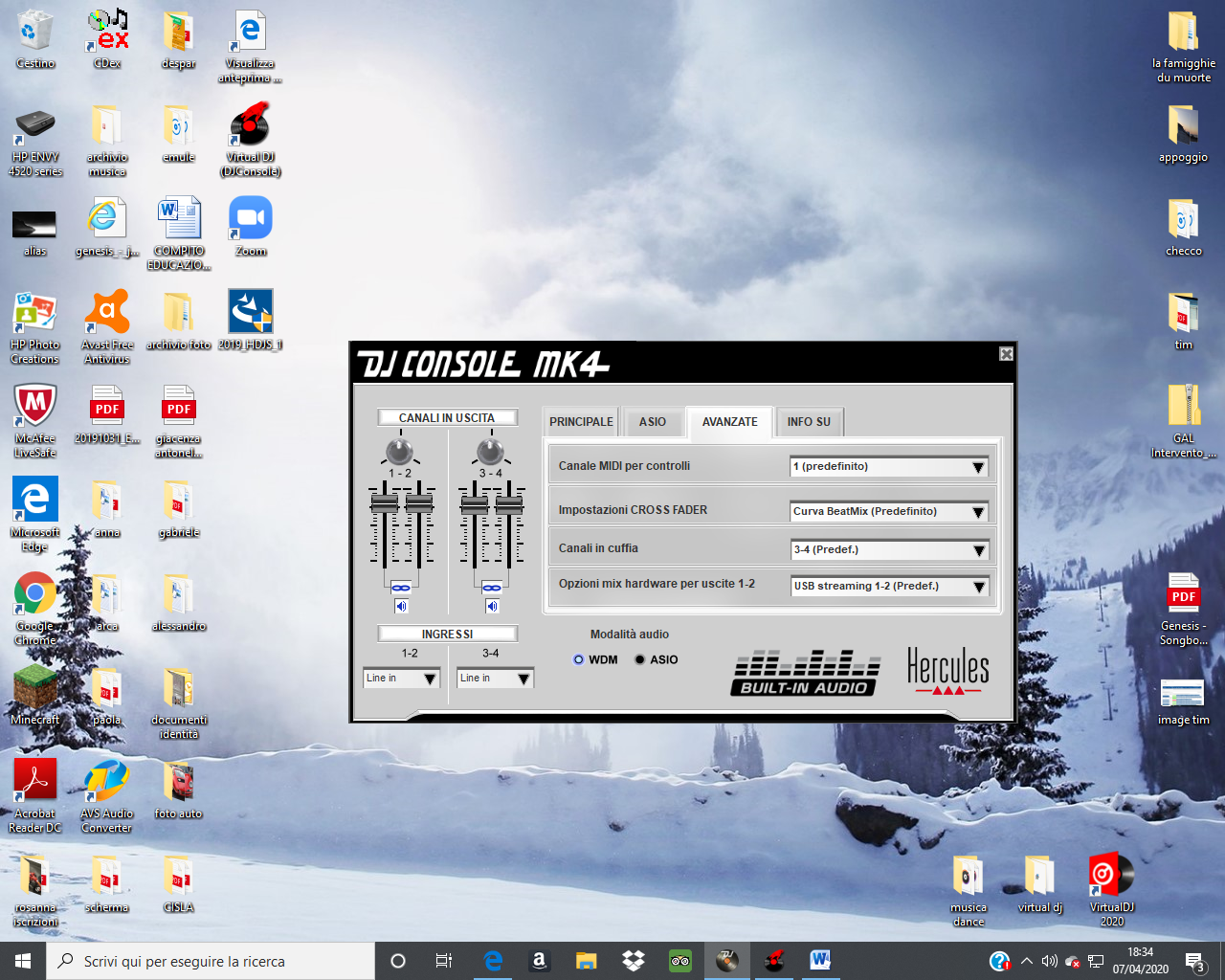The height and width of the screenshot is (980, 1225).
Task: Click Windows Start button
Action: click(23, 961)
